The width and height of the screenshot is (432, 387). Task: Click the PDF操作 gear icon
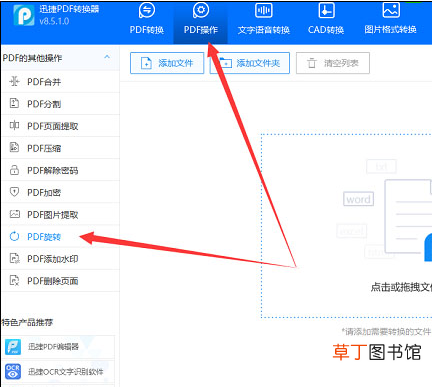pos(201,11)
